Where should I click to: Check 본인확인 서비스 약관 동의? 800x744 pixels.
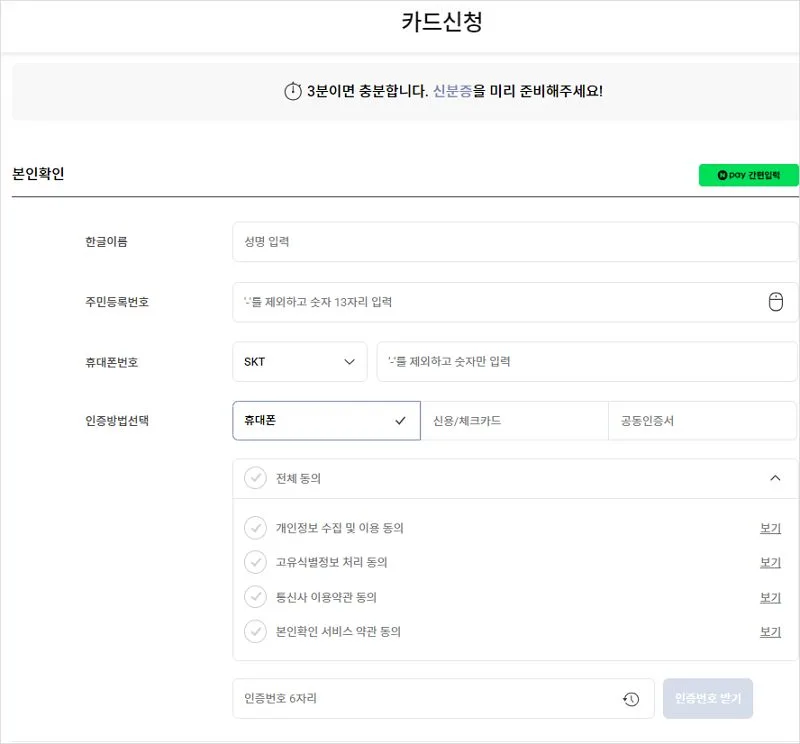256,632
